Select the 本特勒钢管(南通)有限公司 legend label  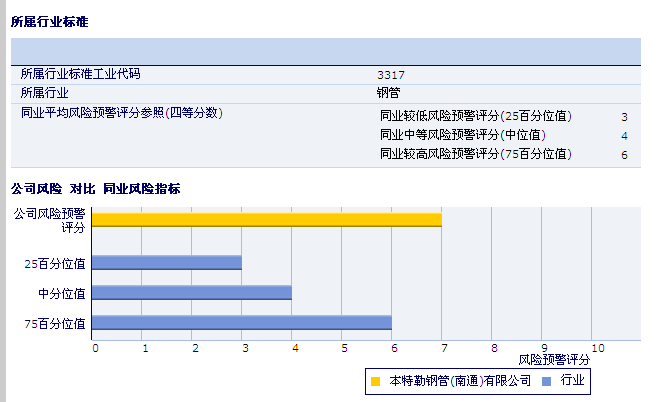point(459,381)
